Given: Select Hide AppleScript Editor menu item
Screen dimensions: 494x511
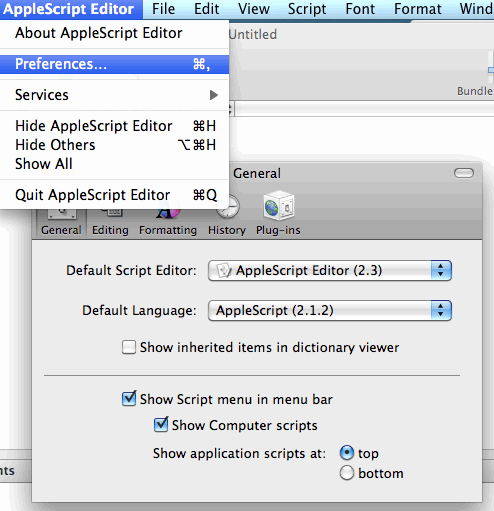Looking at the screenshot, I should 114,126.
